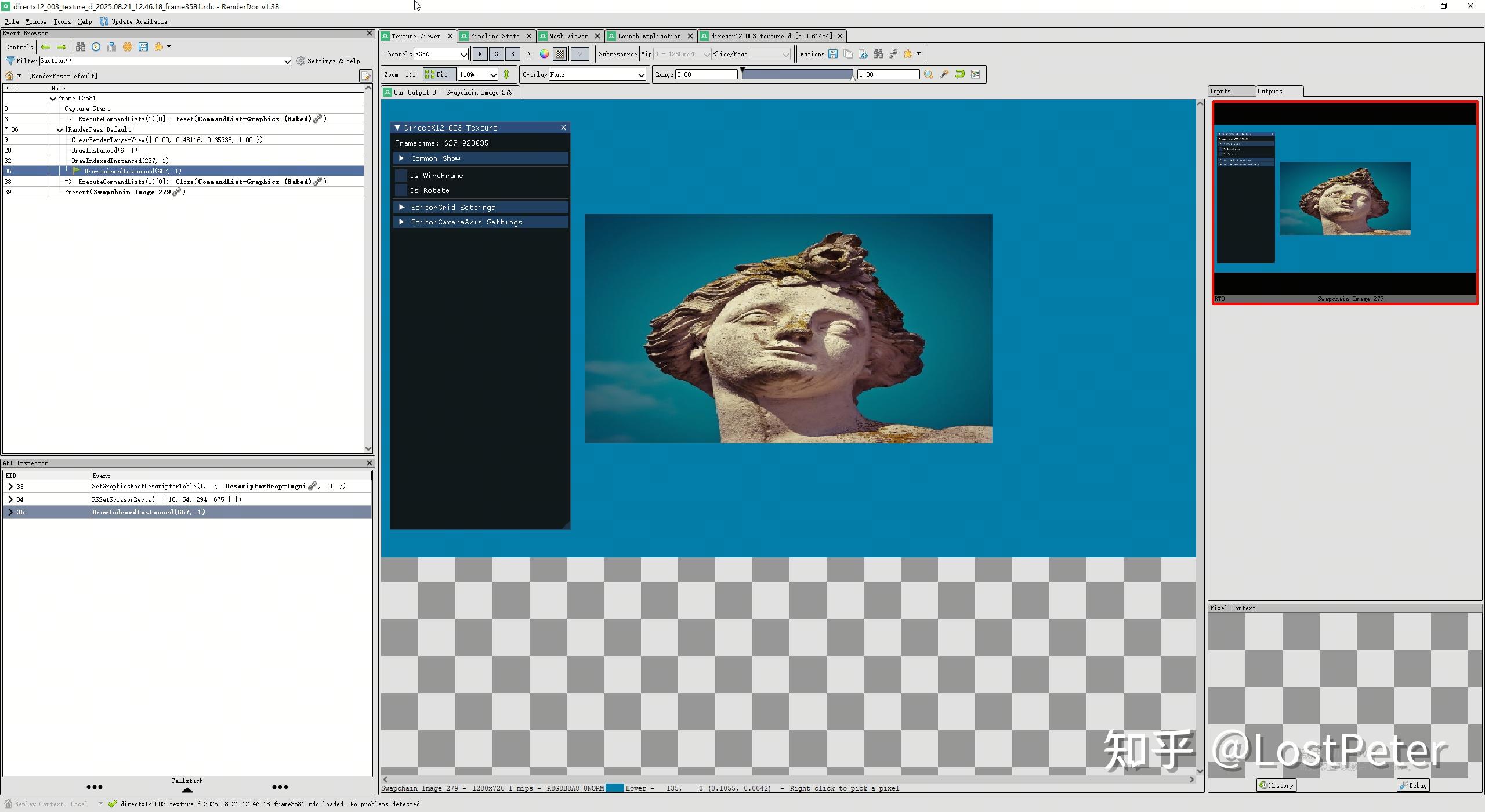
Task: Click the chain link icon in Actions
Action: click(893, 54)
